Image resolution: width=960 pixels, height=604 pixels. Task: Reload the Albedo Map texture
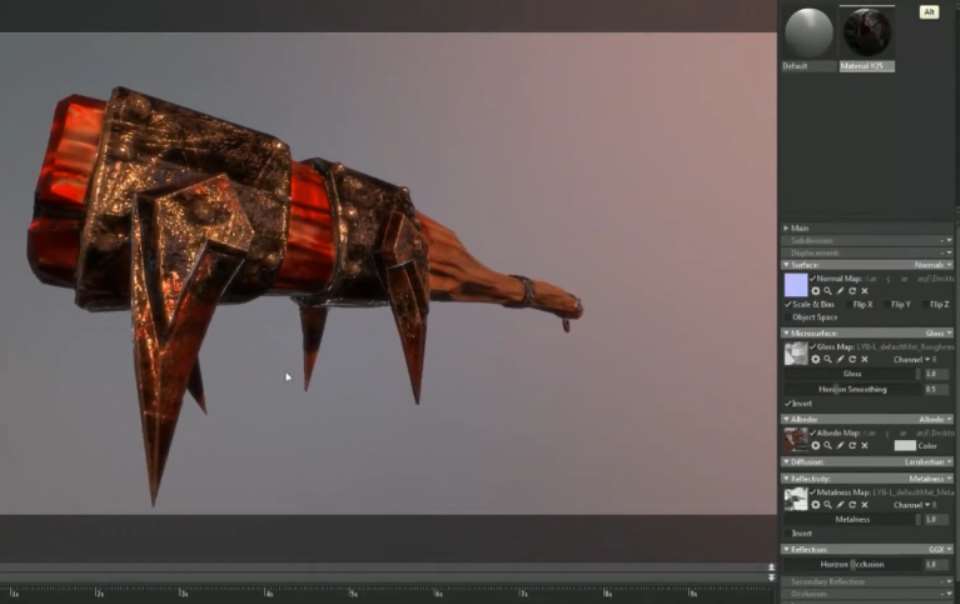click(852, 446)
